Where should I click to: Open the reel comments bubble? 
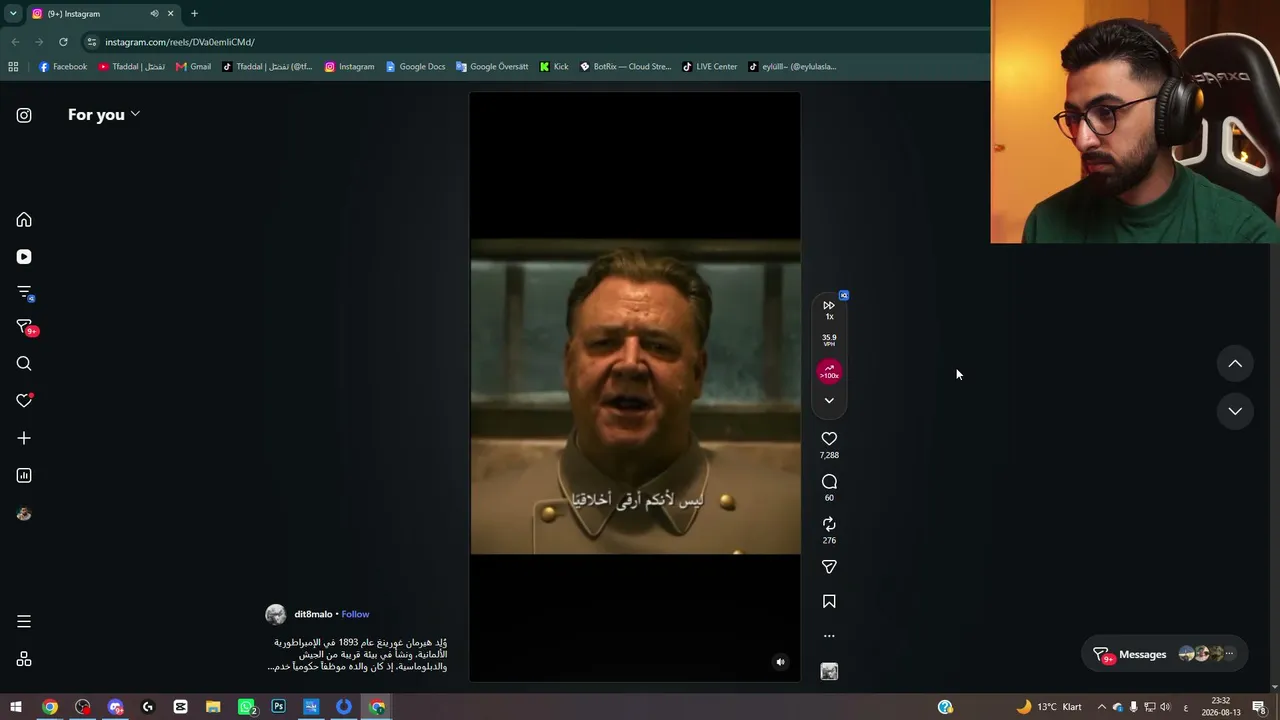(x=829, y=482)
